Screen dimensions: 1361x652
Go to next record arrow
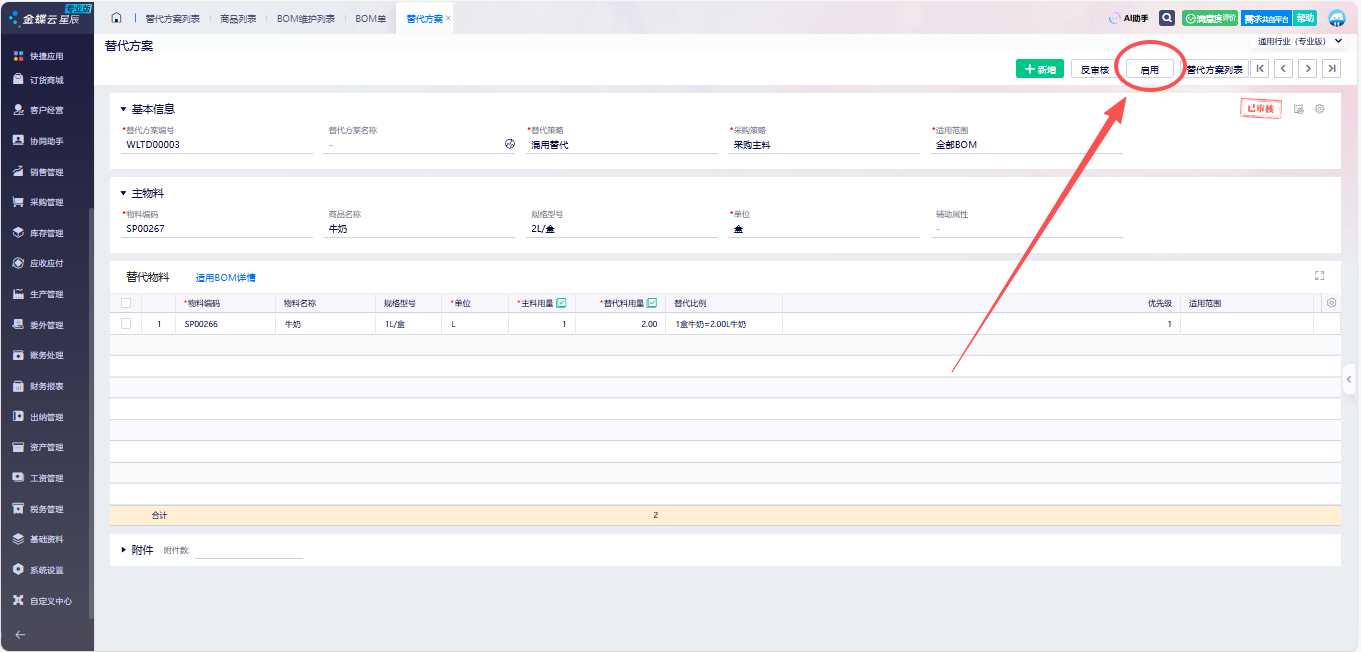pos(1307,69)
